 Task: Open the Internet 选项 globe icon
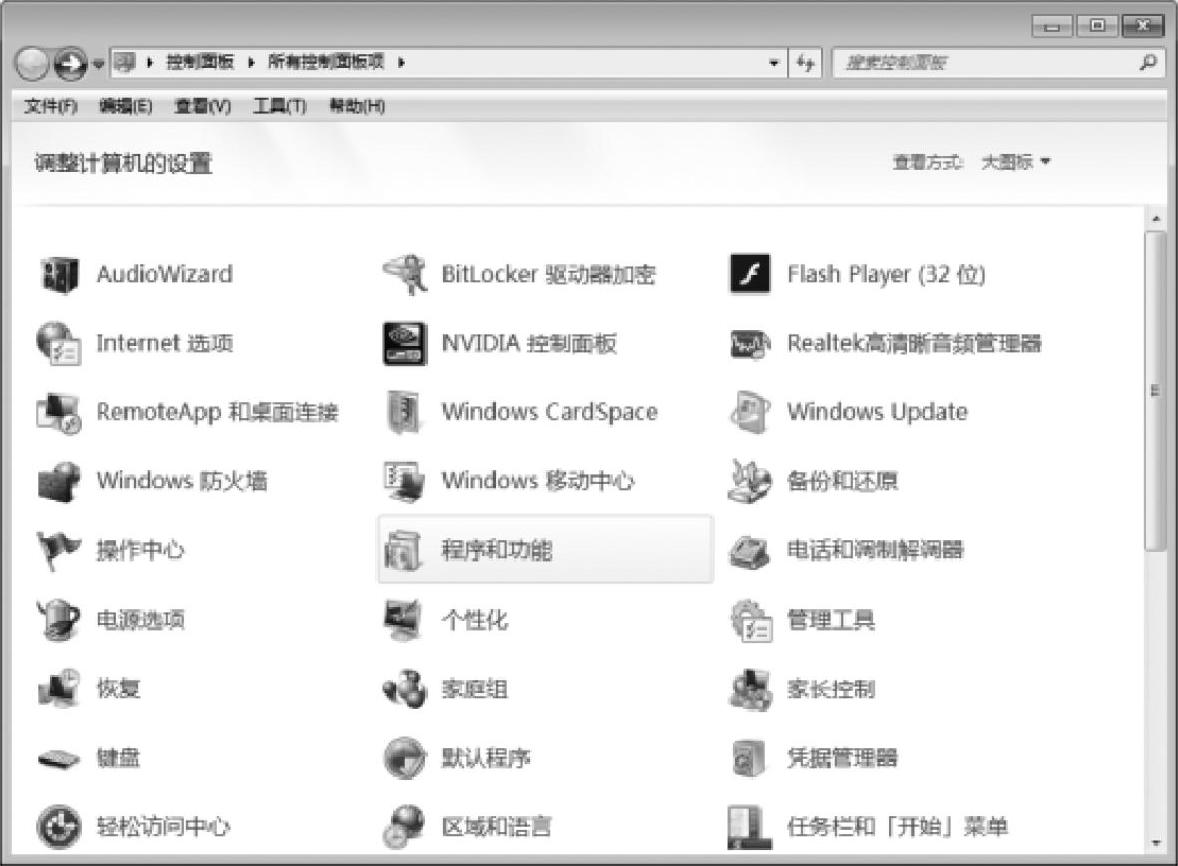[59, 343]
